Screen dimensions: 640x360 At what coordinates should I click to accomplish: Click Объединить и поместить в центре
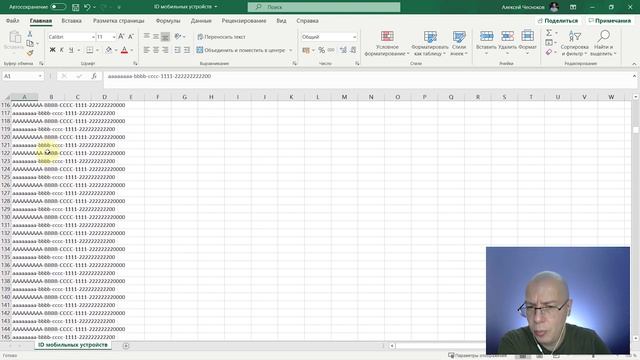point(241,50)
